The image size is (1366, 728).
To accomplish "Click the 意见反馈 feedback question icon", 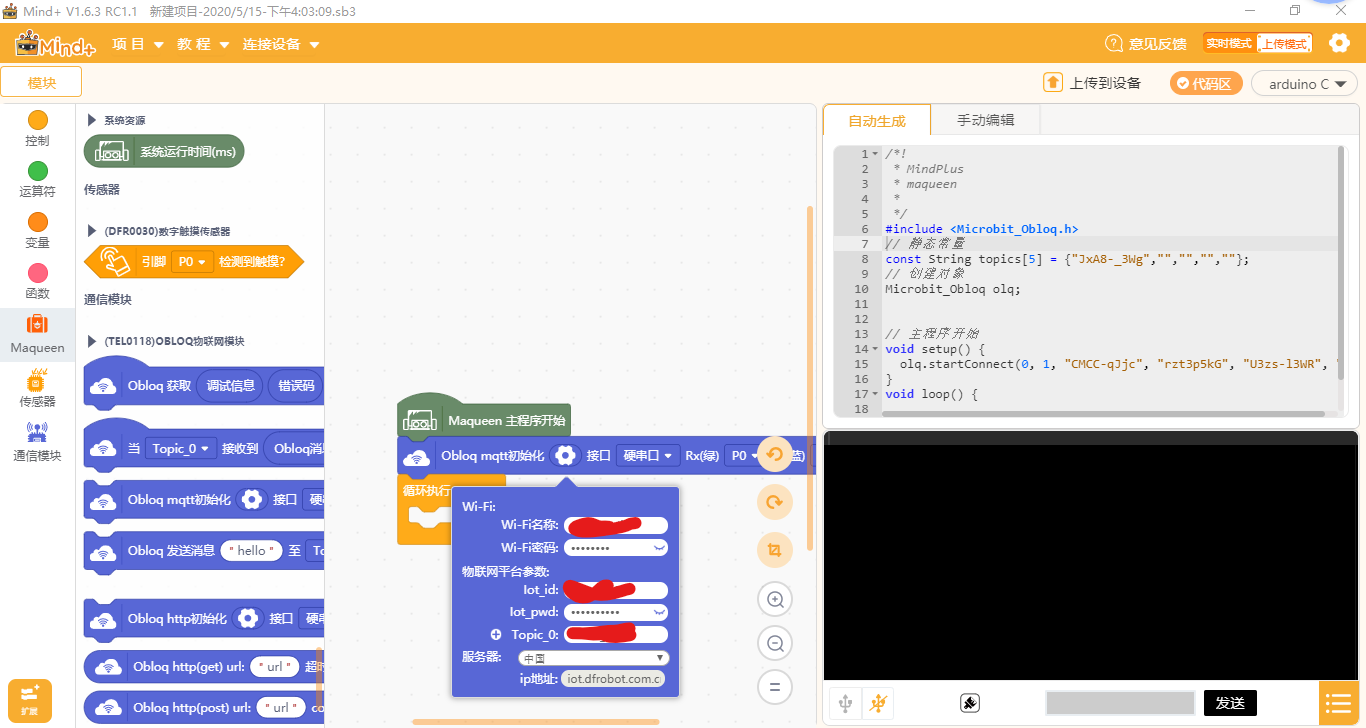I will (1114, 43).
